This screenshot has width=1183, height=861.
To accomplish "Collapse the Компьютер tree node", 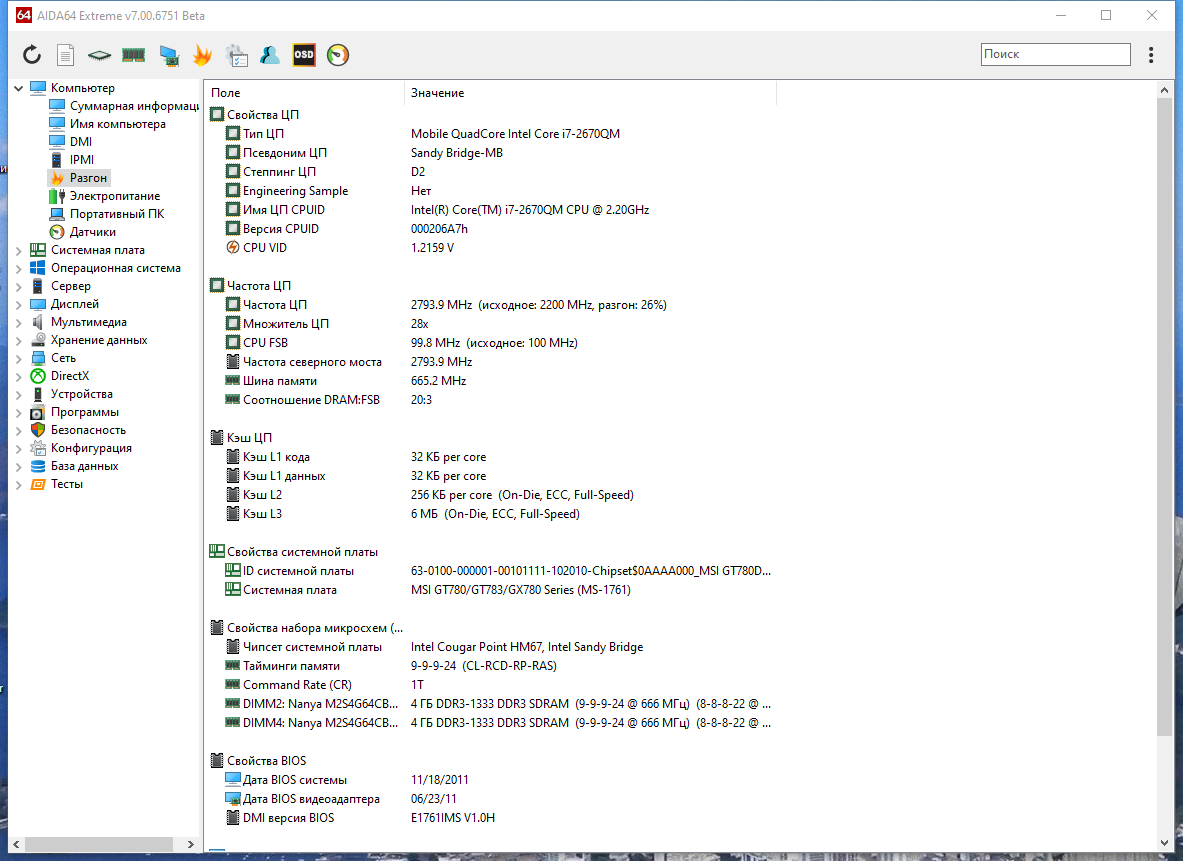I will pyautogui.click(x=18, y=88).
